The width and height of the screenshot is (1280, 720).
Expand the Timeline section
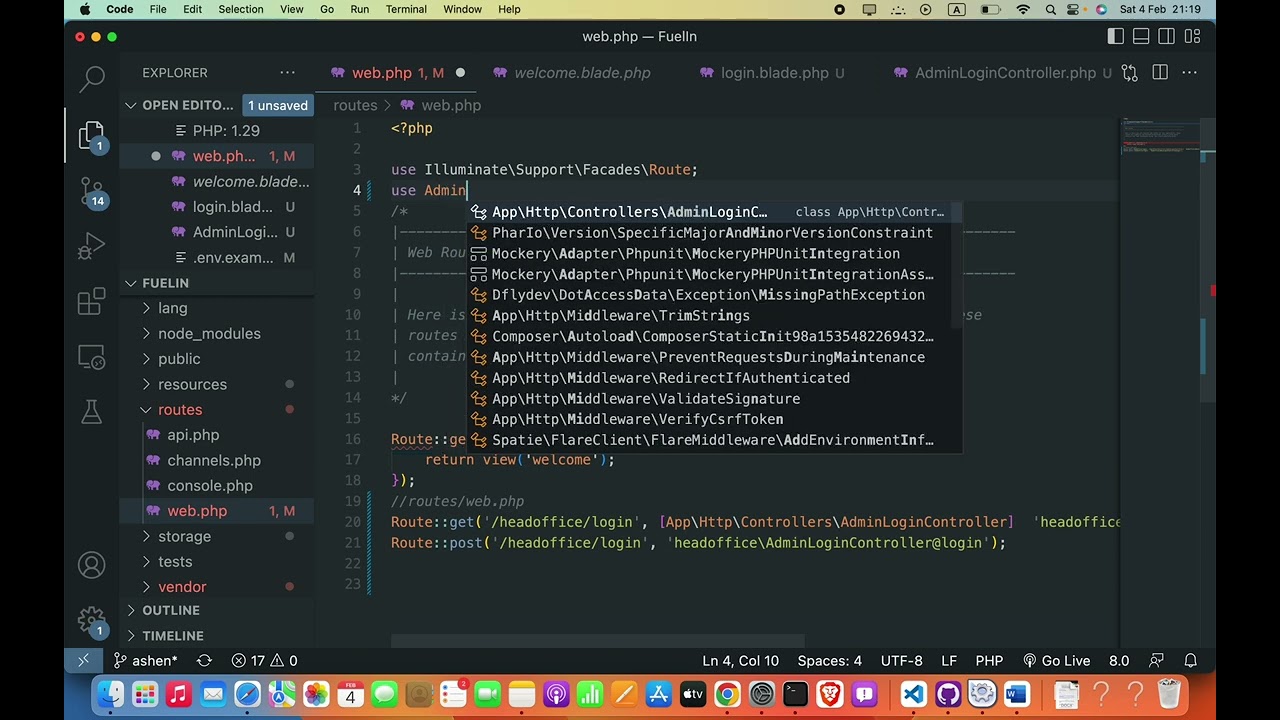(173, 636)
